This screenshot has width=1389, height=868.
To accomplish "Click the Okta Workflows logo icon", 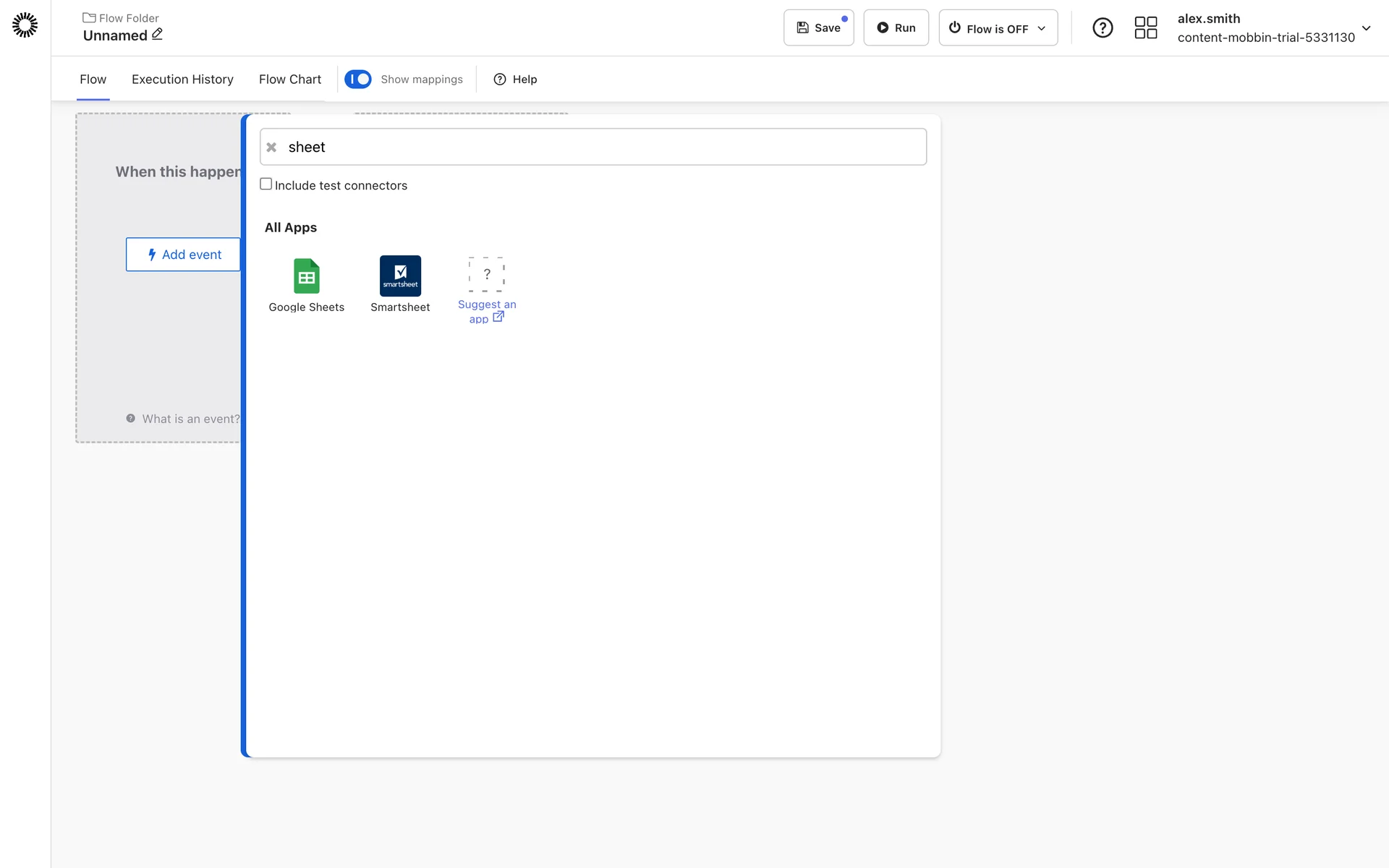I will 25,25.
